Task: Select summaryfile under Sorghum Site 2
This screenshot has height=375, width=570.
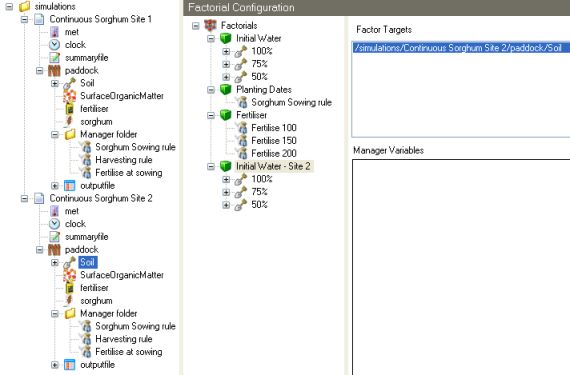Action: point(87,237)
